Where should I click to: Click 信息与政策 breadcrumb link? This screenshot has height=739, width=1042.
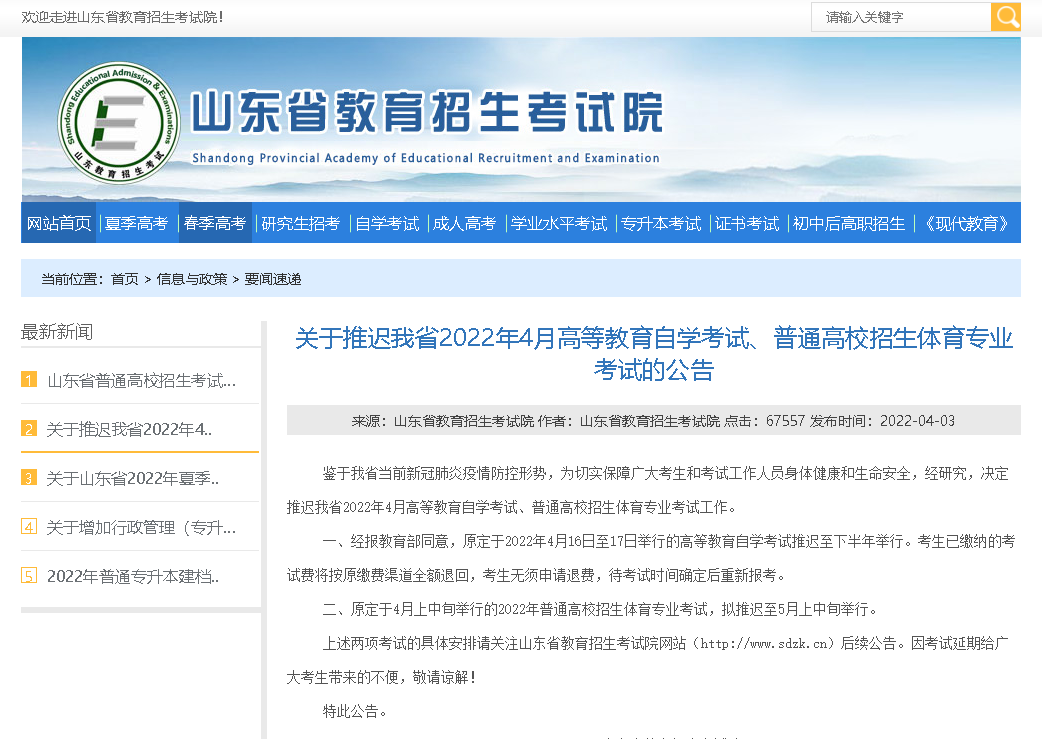[192, 279]
